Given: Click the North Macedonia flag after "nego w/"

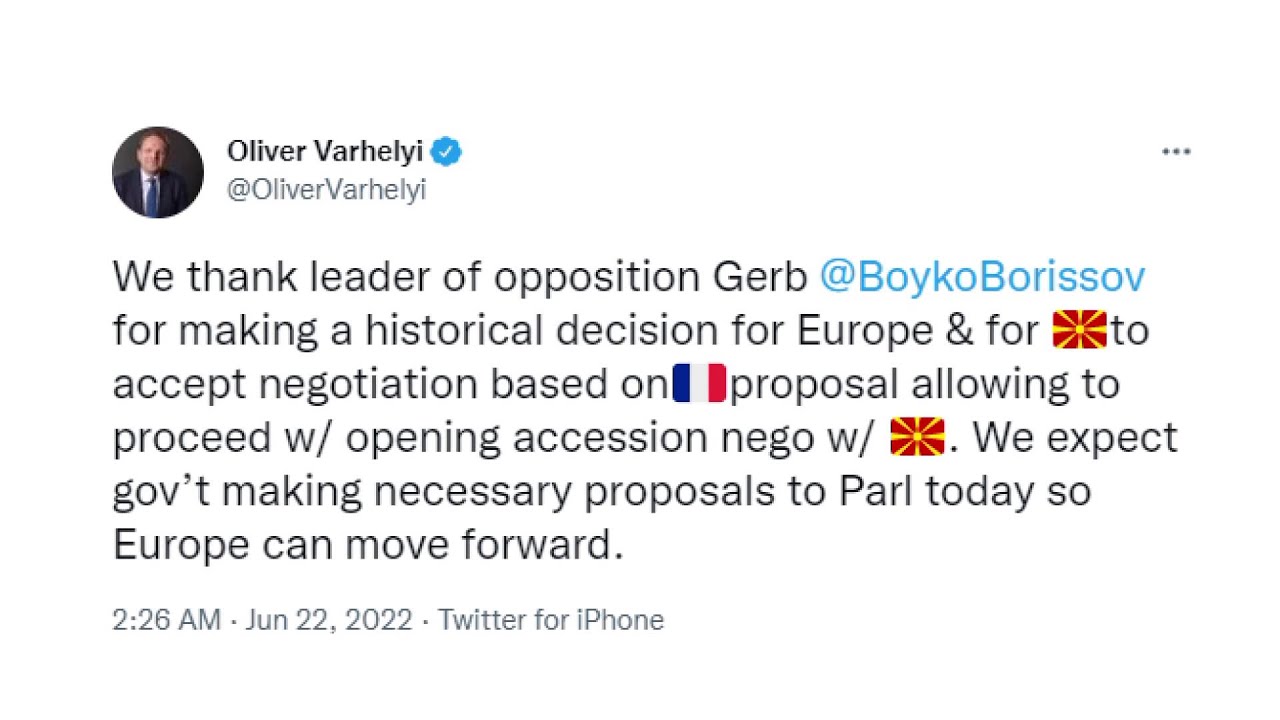Looking at the screenshot, I should pos(917,438).
